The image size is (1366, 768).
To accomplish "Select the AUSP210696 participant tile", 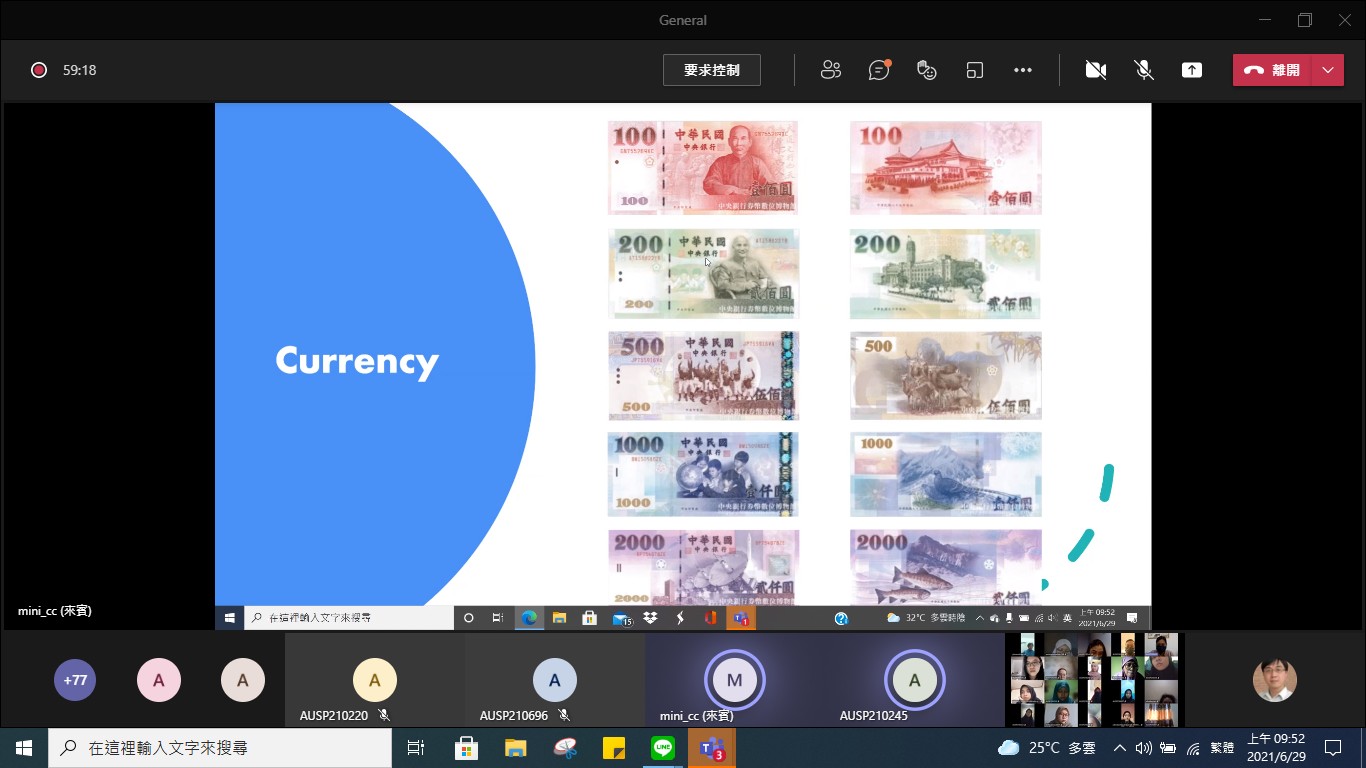I will point(555,680).
